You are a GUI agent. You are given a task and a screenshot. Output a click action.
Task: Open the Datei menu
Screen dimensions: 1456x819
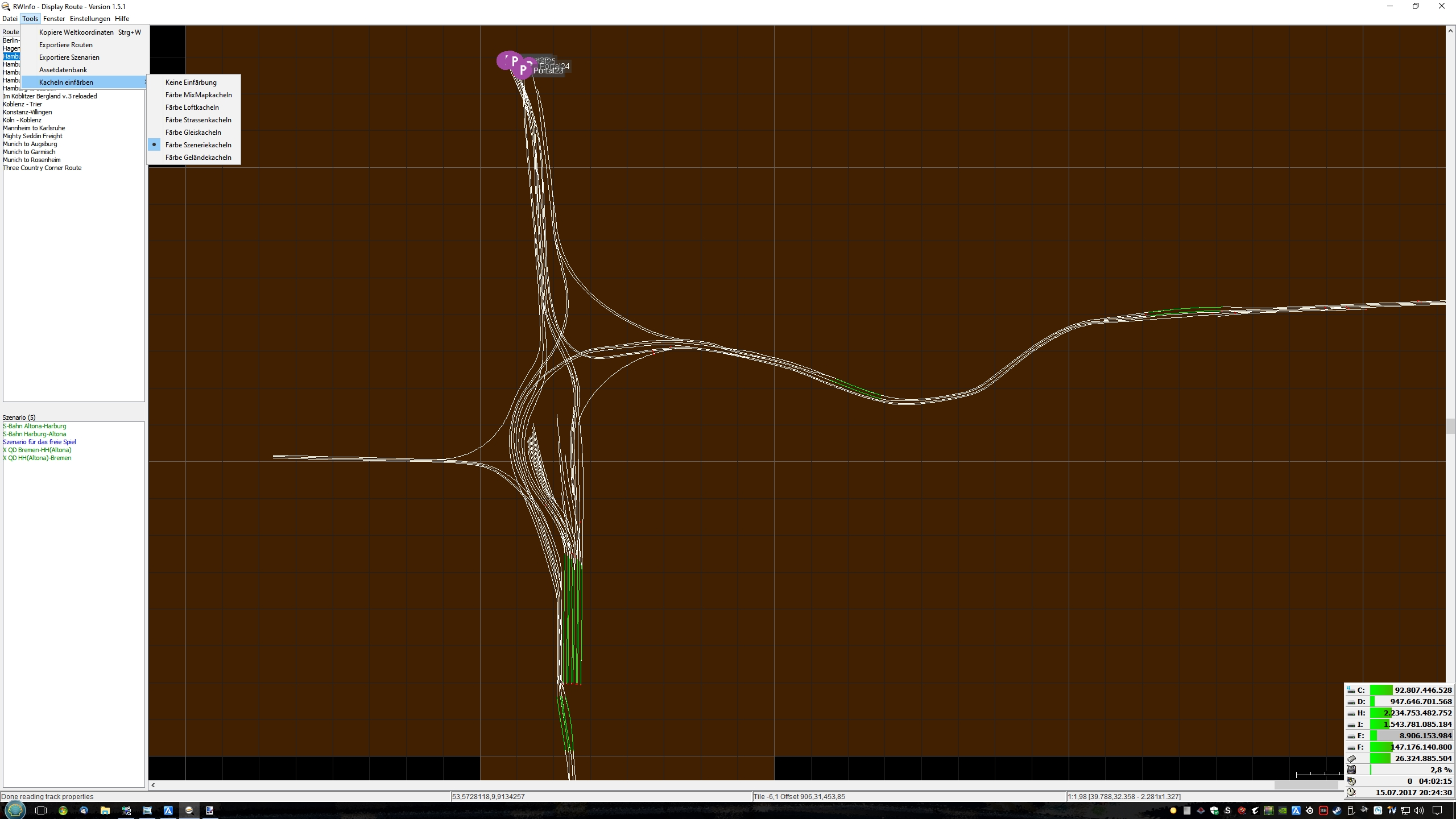coord(10,19)
